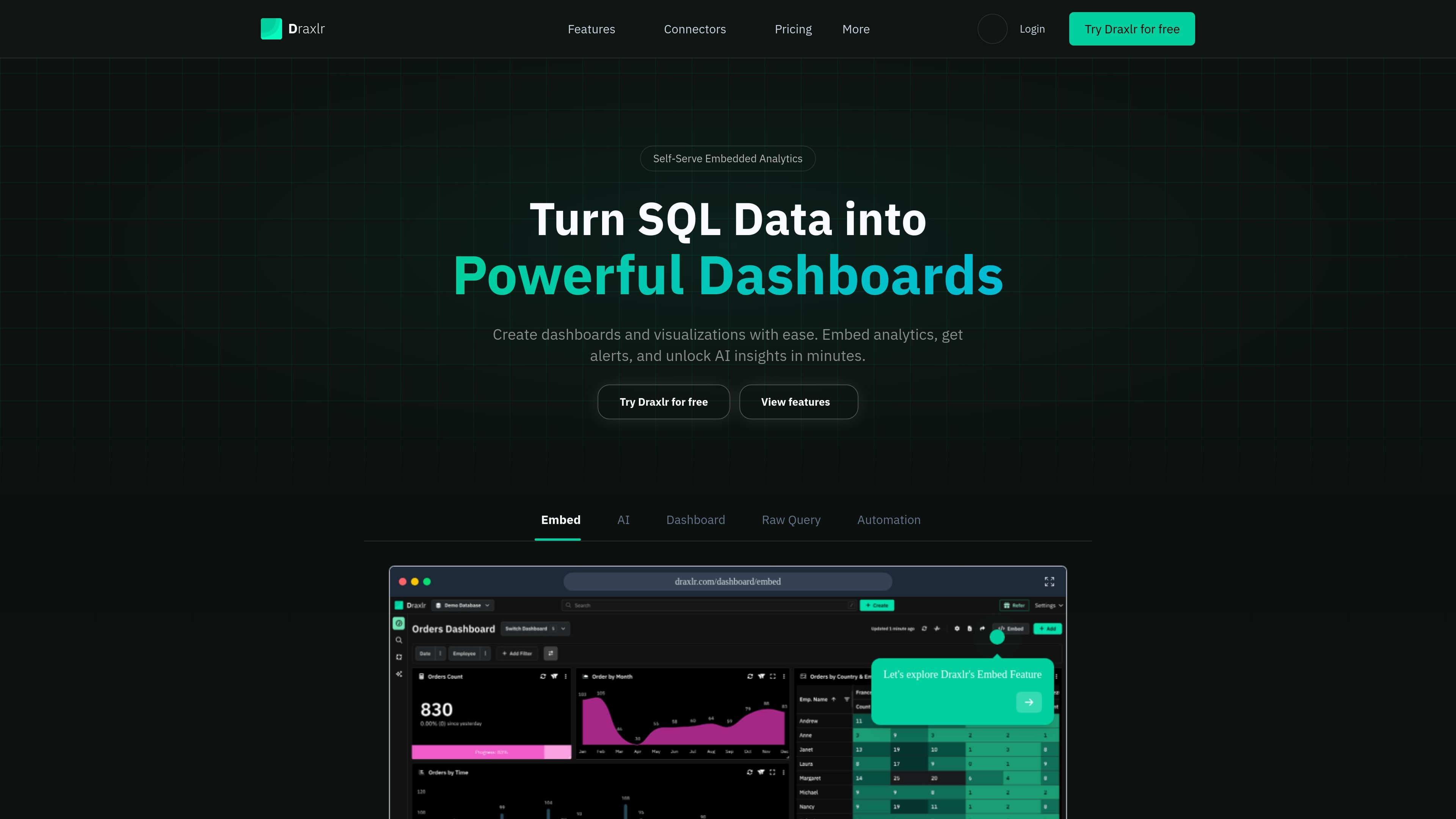Open the Demo Database dropdown
Image resolution: width=1456 pixels, height=819 pixels.
click(463, 606)
